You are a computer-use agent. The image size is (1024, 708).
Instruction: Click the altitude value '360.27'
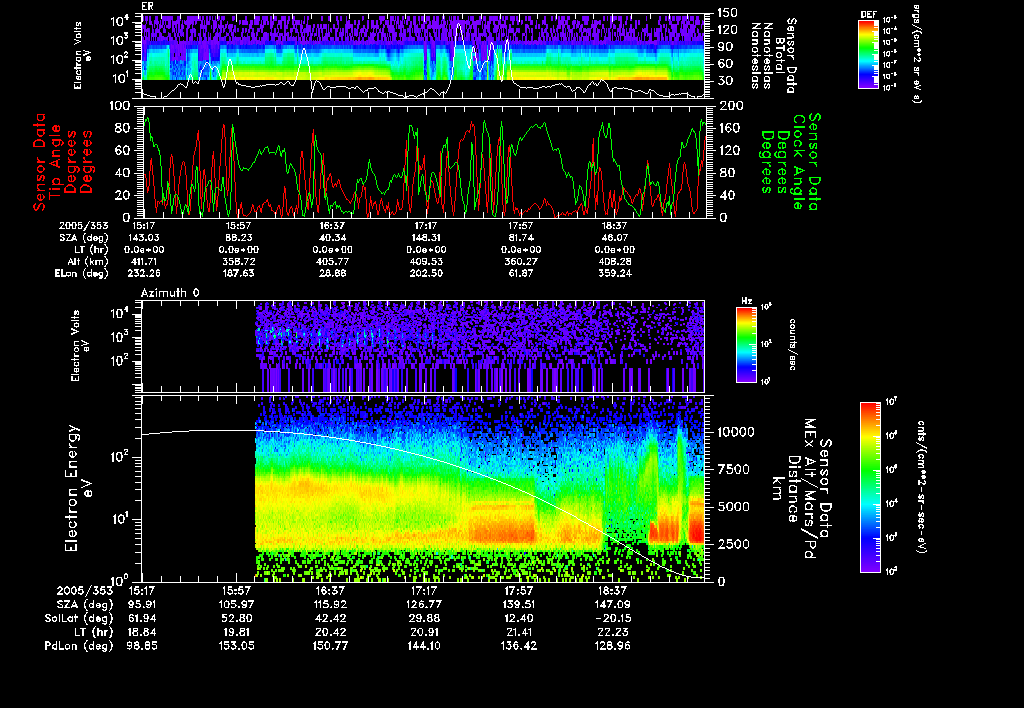(520, 261)
